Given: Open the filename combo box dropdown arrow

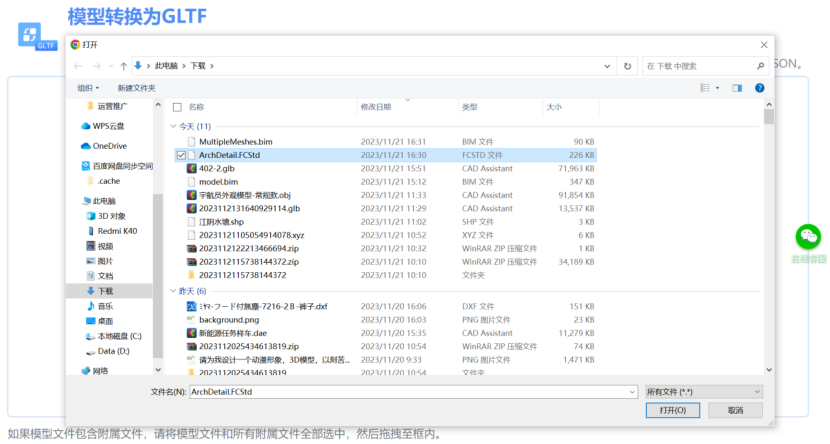Looking at the screenshot, I should (x=632, y=392).
